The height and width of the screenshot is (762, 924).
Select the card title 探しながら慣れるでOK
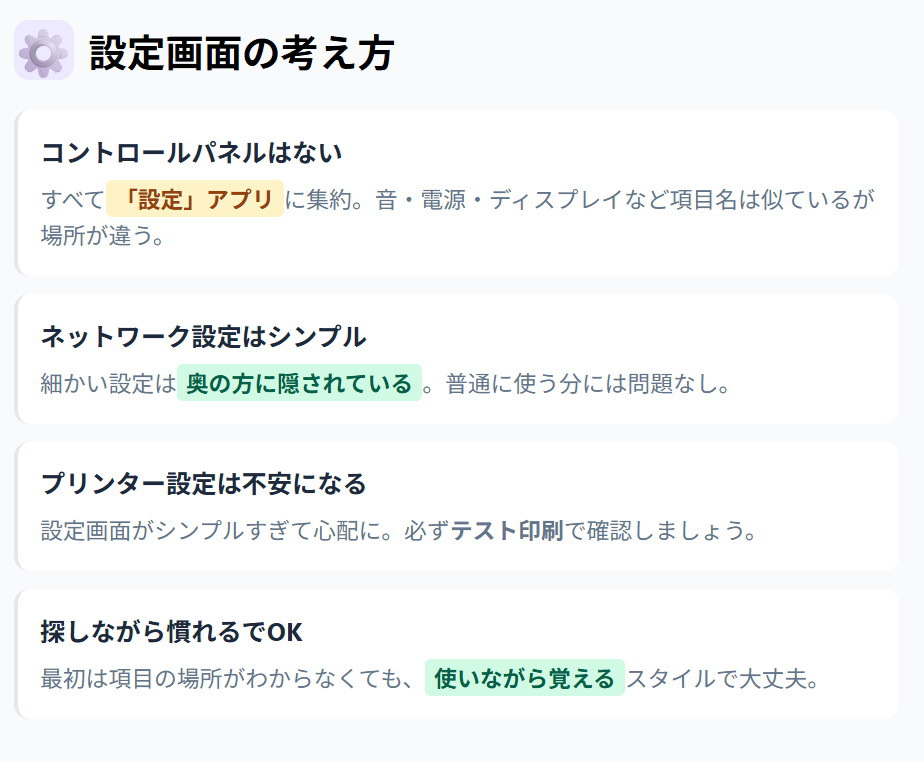(x=171, y=632)
